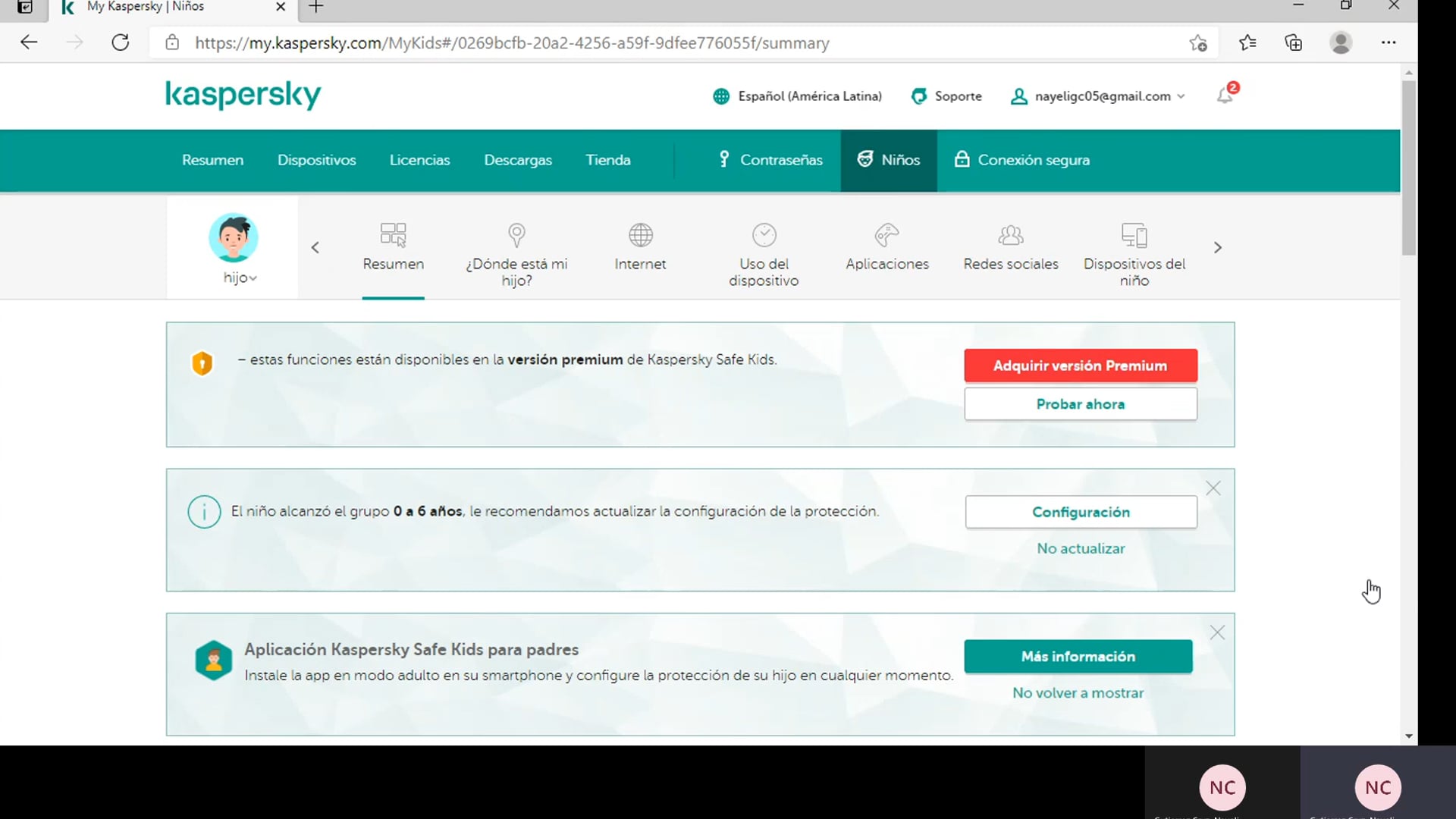The width and height of the screenshot is (1456, 819).
Task: Click the browser address bar URL
Action: point(511,43)
